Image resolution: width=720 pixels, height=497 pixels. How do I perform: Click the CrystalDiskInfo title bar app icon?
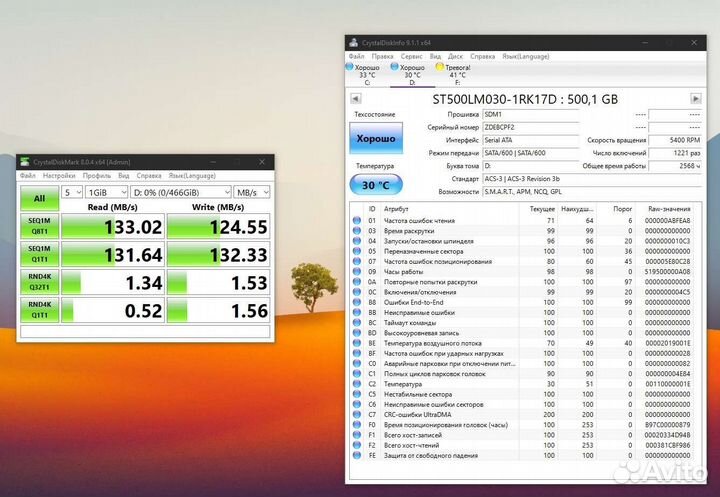[353, 42]
